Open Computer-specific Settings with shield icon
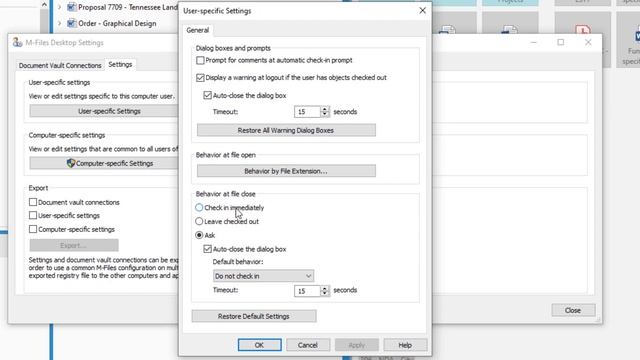The width and height of the screenshot is (640, 360). [x=104, y=163]
